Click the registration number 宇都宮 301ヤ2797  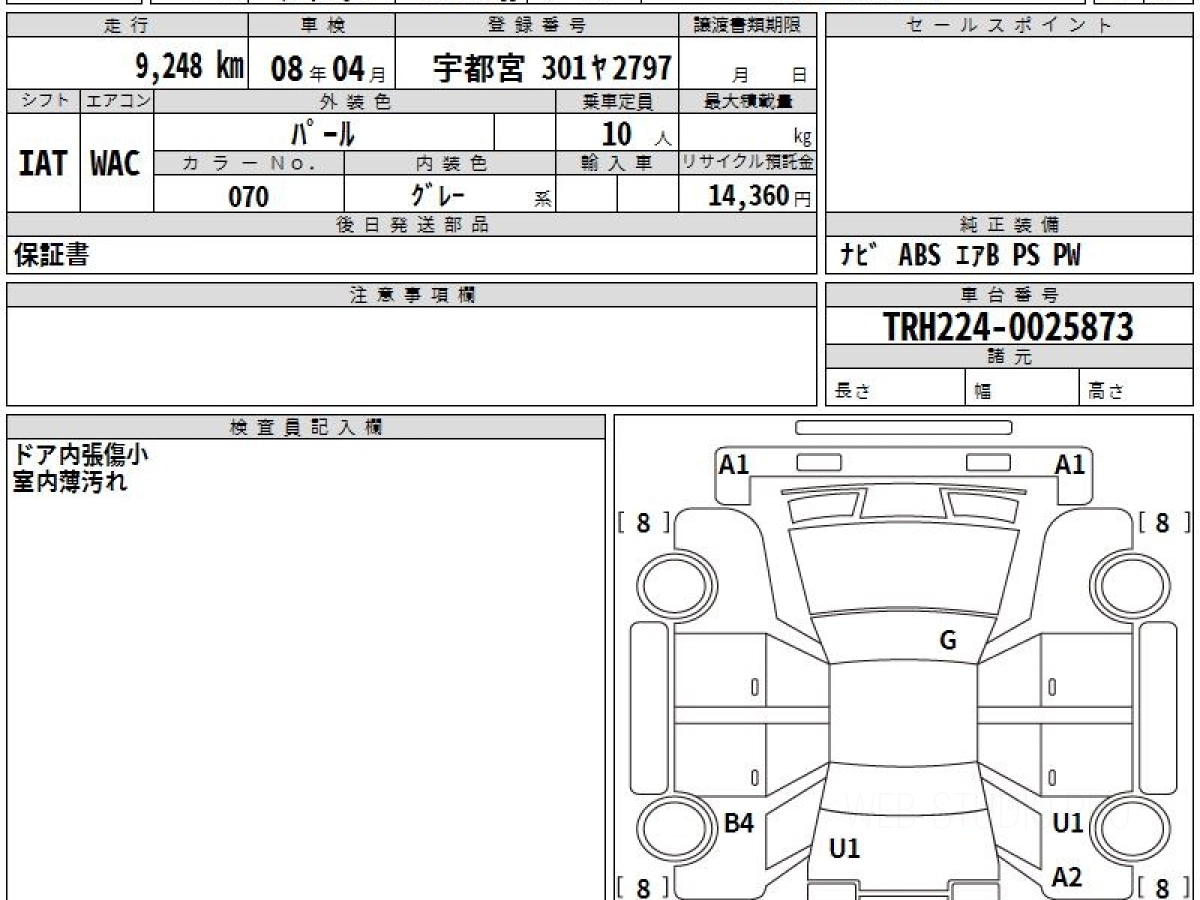551,68
